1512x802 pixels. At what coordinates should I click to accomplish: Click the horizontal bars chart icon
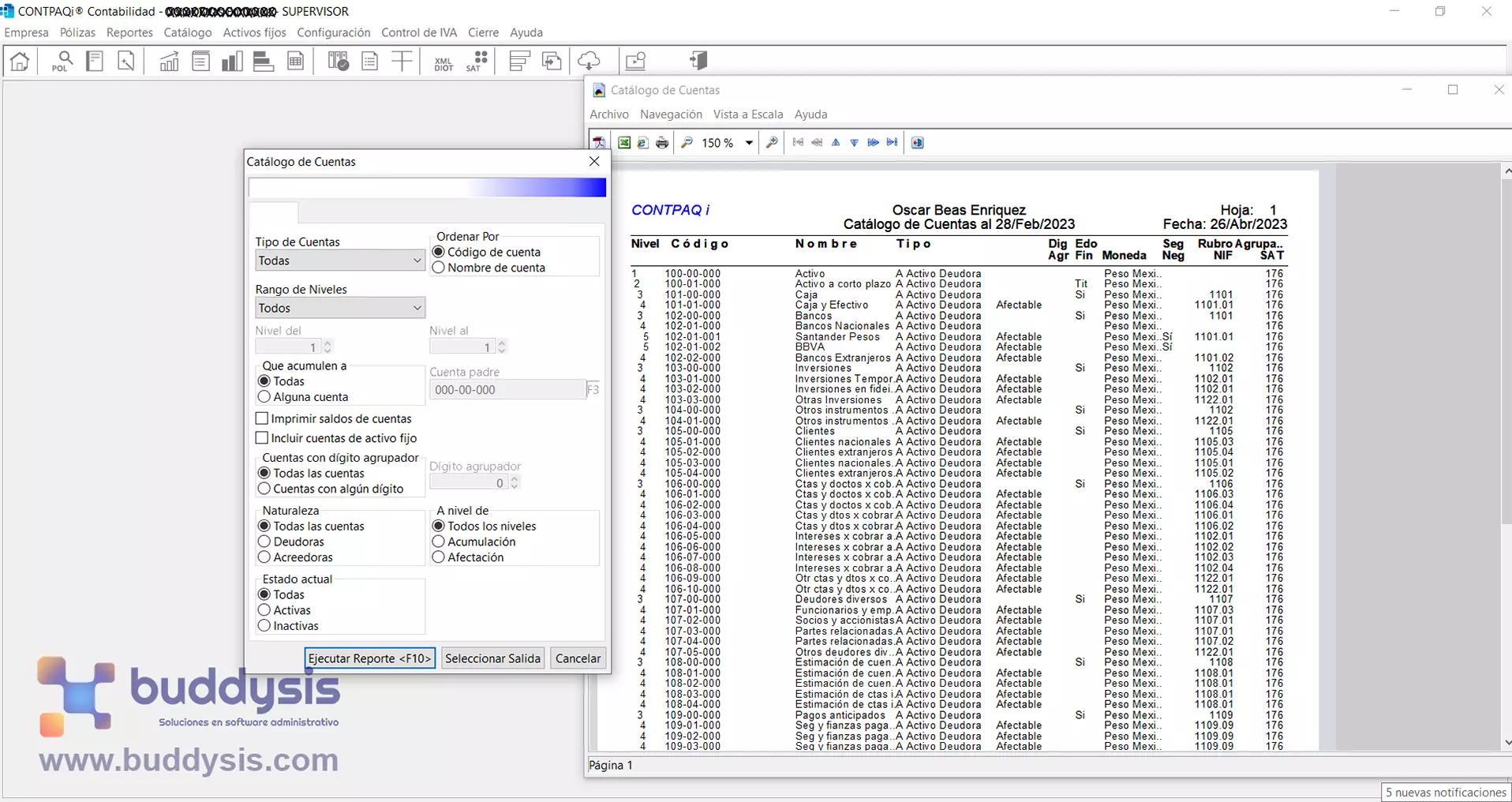(263, 61)
